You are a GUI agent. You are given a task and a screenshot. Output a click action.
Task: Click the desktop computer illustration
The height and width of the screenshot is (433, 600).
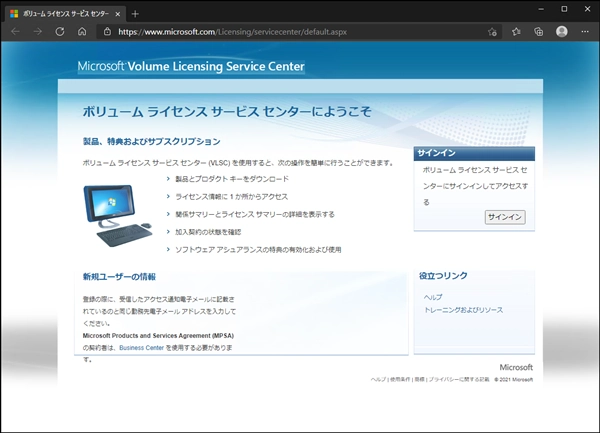tap(117, 215)
